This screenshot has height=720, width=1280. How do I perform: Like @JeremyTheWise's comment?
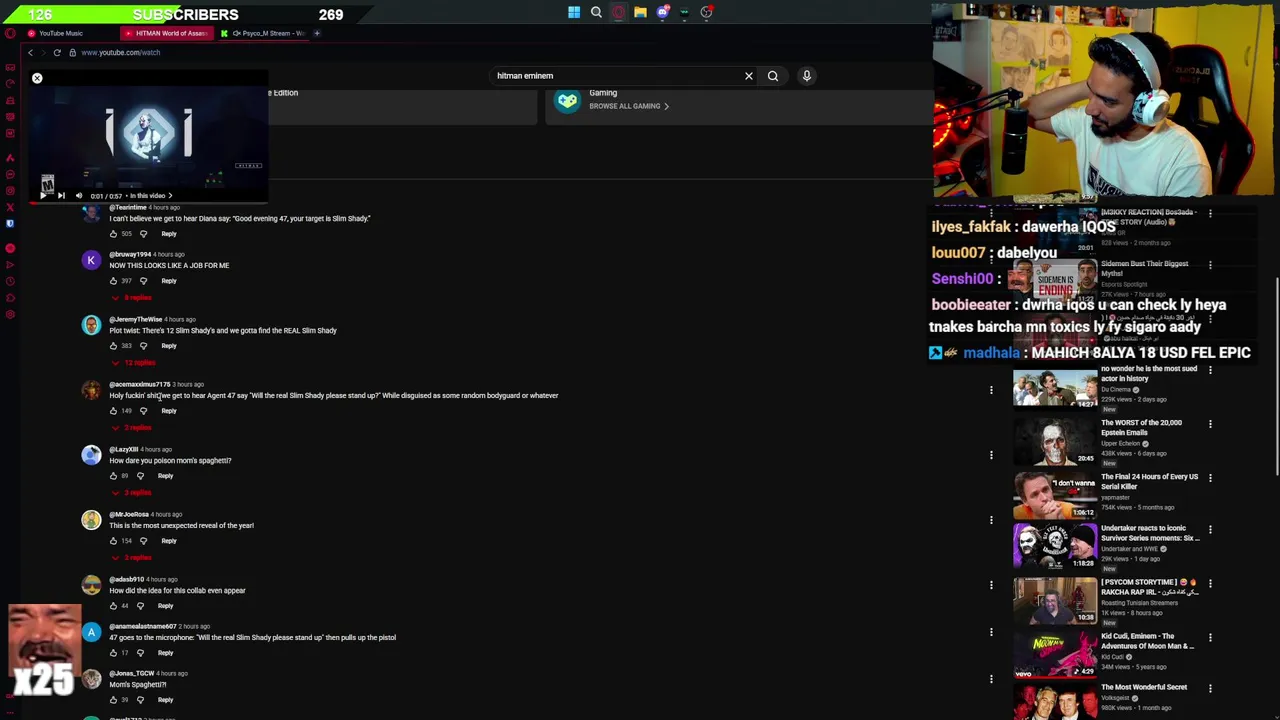113,346
